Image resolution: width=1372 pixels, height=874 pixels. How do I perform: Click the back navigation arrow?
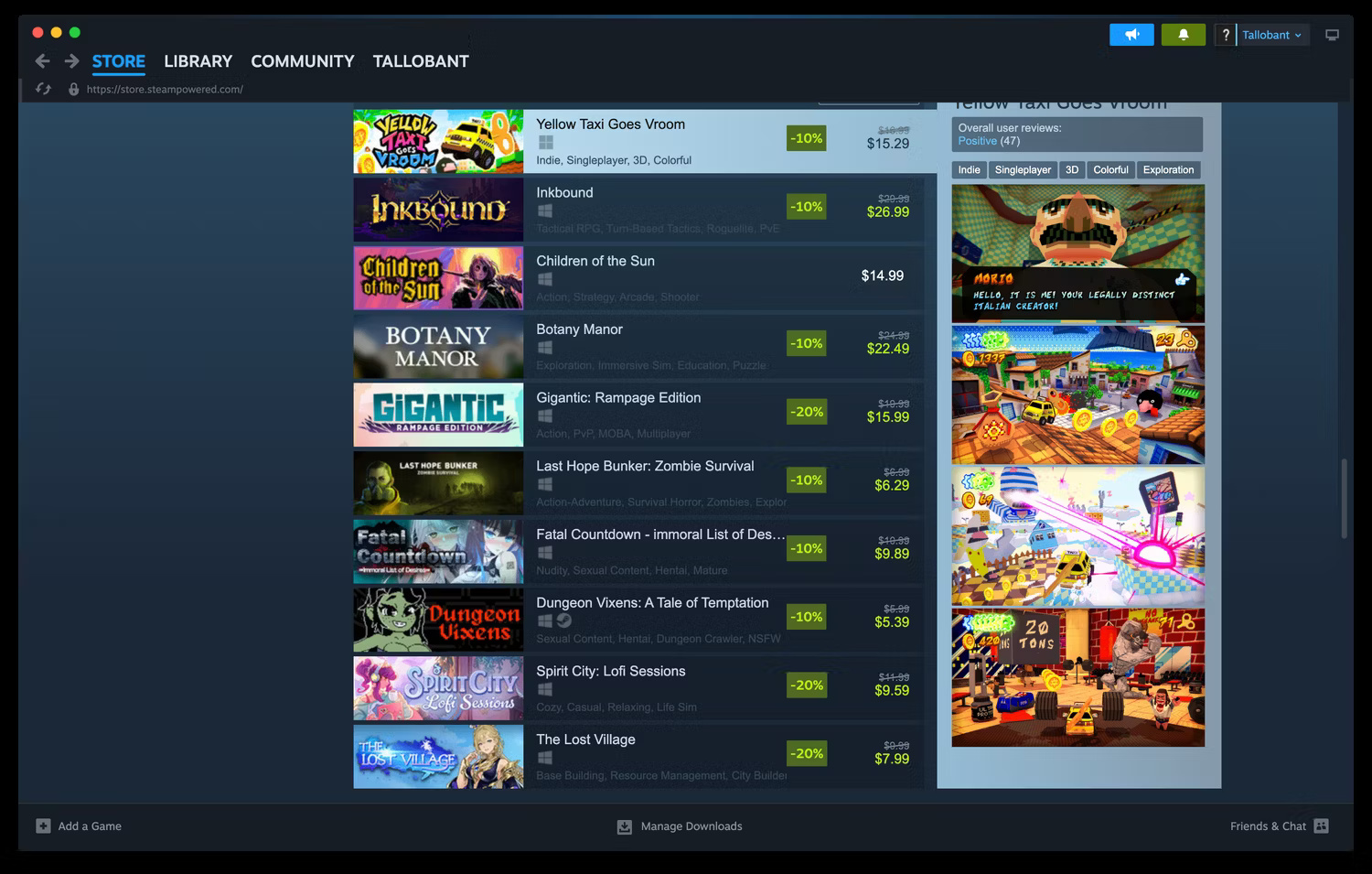click(42, 60)
